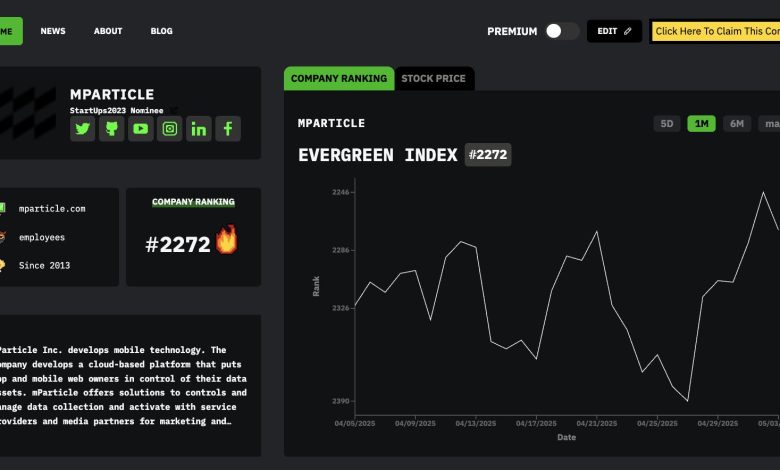Select the max chart range
The height and width of the screenshot is (470, 780).
point(769,124)
